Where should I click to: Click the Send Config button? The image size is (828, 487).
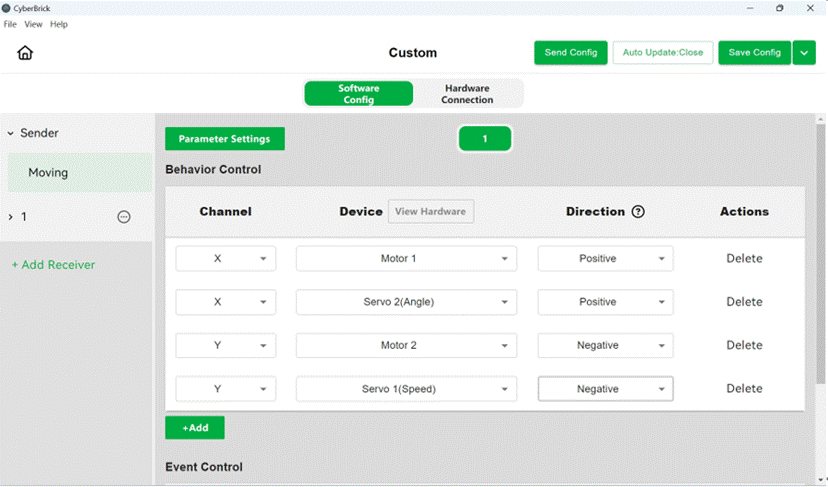point(570,53)
